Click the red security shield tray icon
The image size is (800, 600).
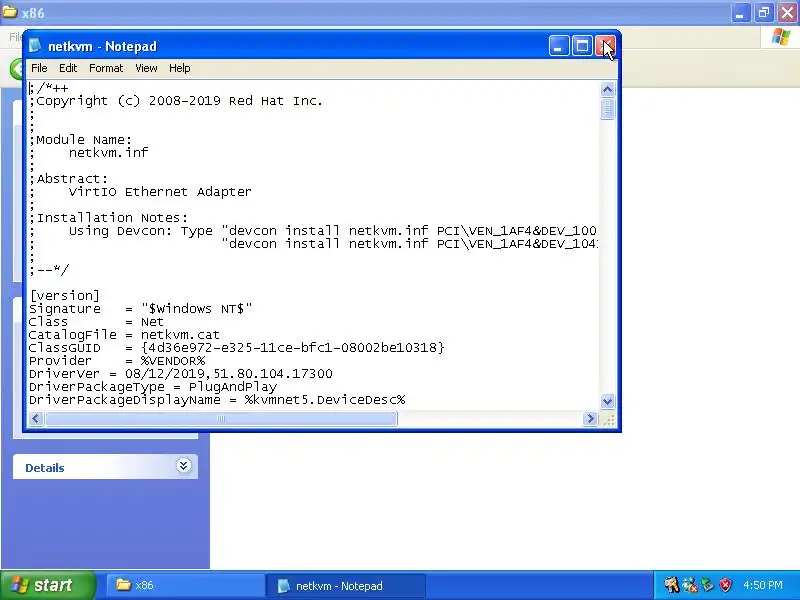point(725,585)
